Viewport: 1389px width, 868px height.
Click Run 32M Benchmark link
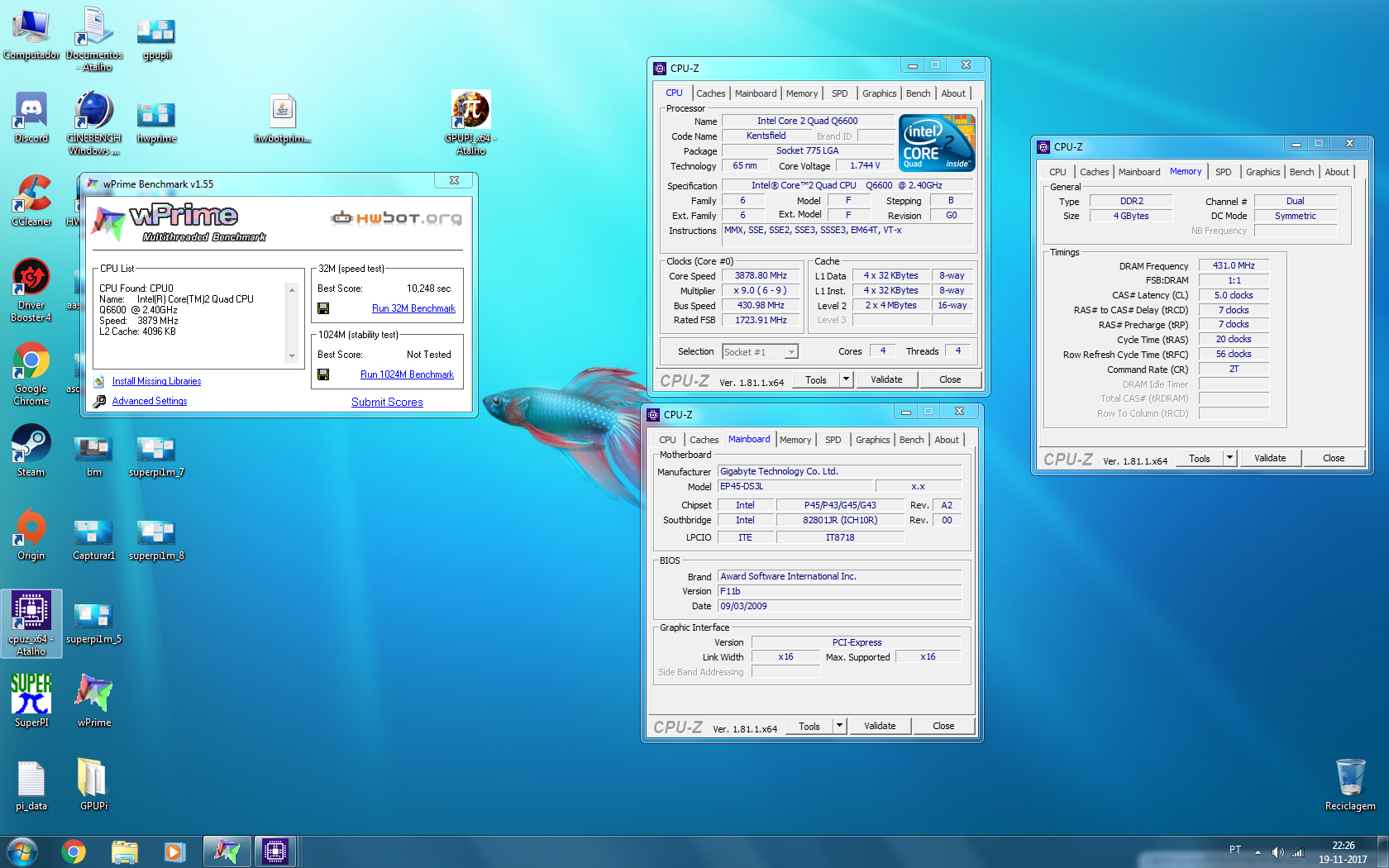tap(413, 308)
